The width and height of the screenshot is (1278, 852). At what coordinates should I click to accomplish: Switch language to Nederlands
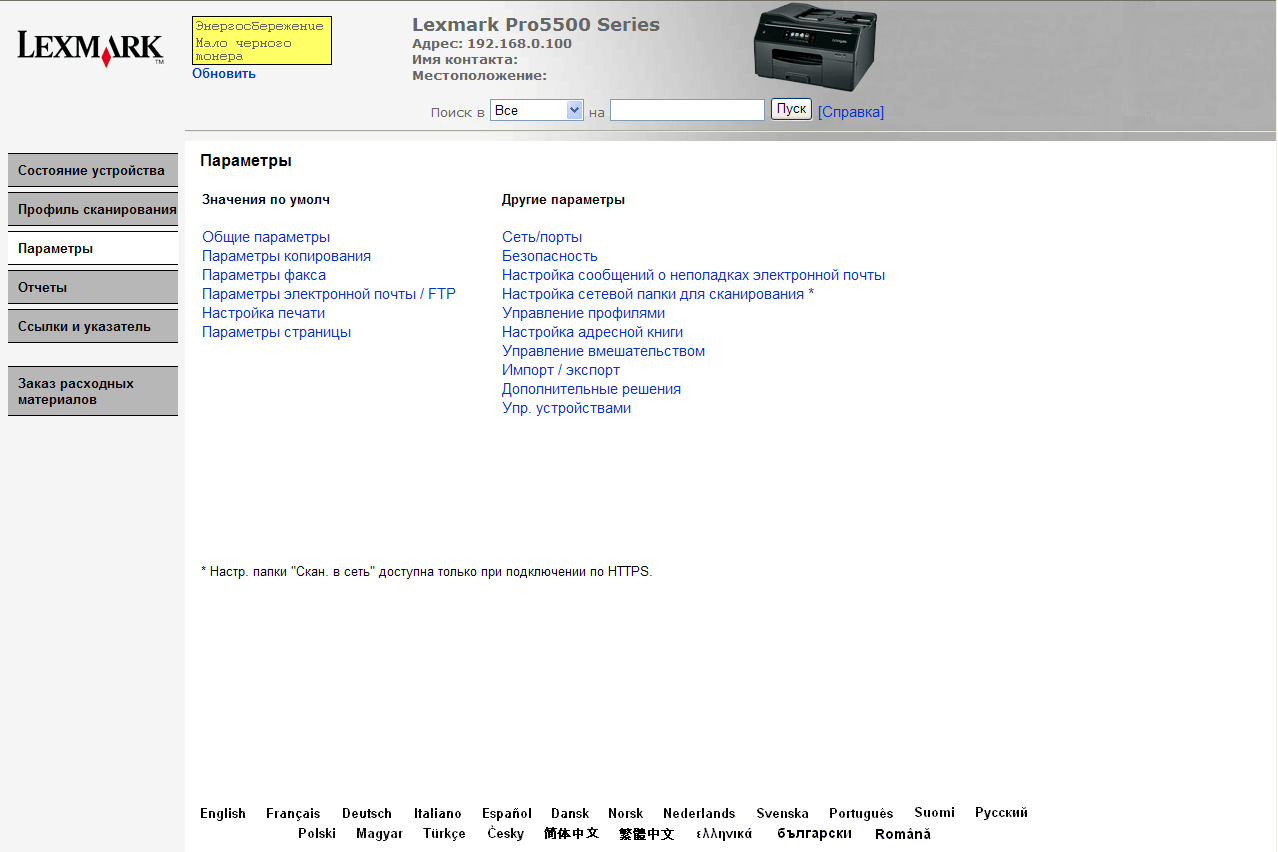tap(699, 813)
